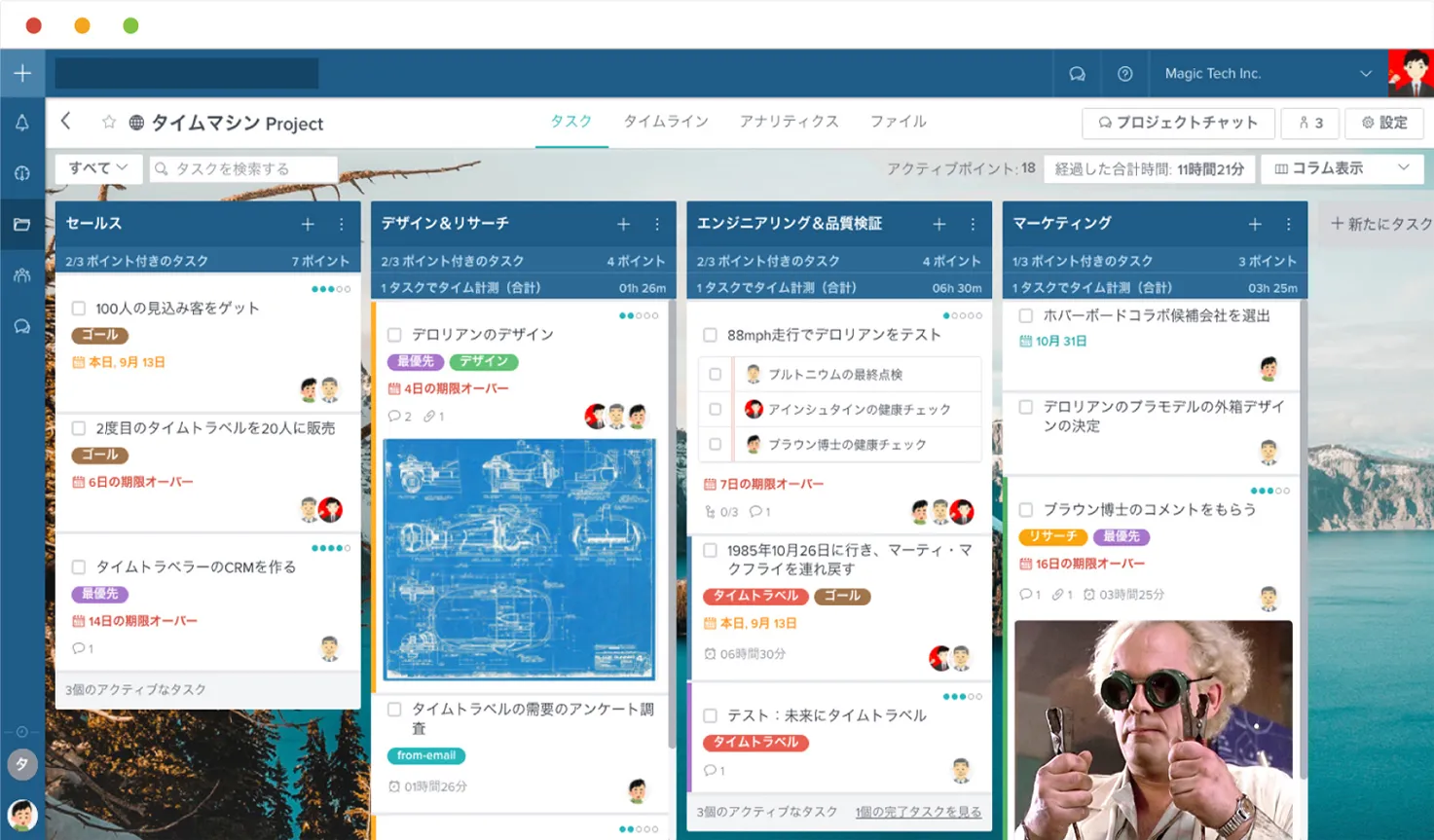Viewport: 1434px width, 840px height.
Task: Open the chat bubble icon in sidebar
Action: point(21,326)
